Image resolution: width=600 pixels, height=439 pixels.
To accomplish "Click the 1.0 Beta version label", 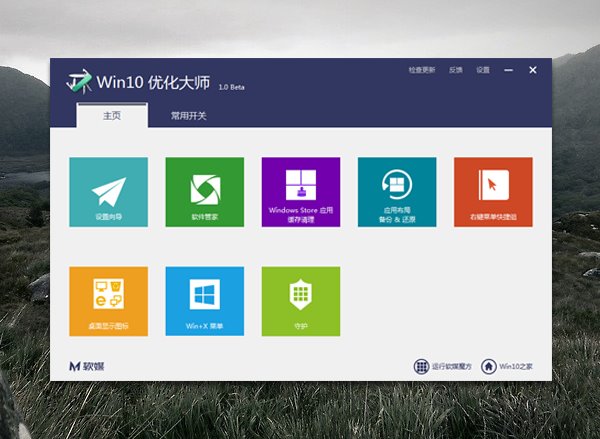I will click(229, 88).
